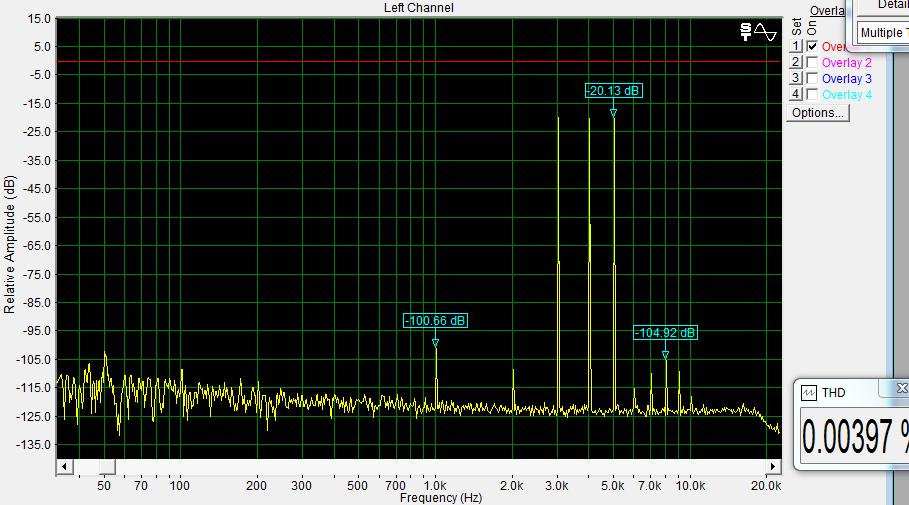Click the left arrow of the horizontal scrollbar
The image size is (909, 505).
click(64, 466)
